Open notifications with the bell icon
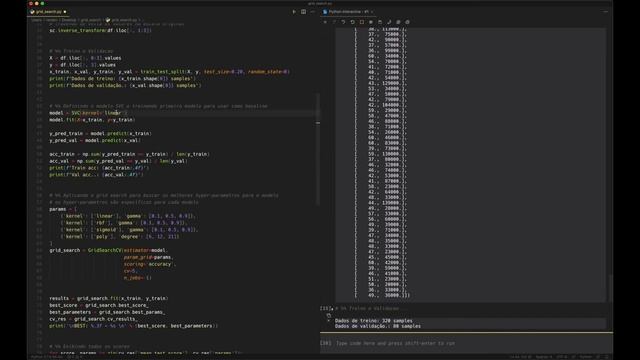This screenshot has height=360, width=640. (607, 357)
